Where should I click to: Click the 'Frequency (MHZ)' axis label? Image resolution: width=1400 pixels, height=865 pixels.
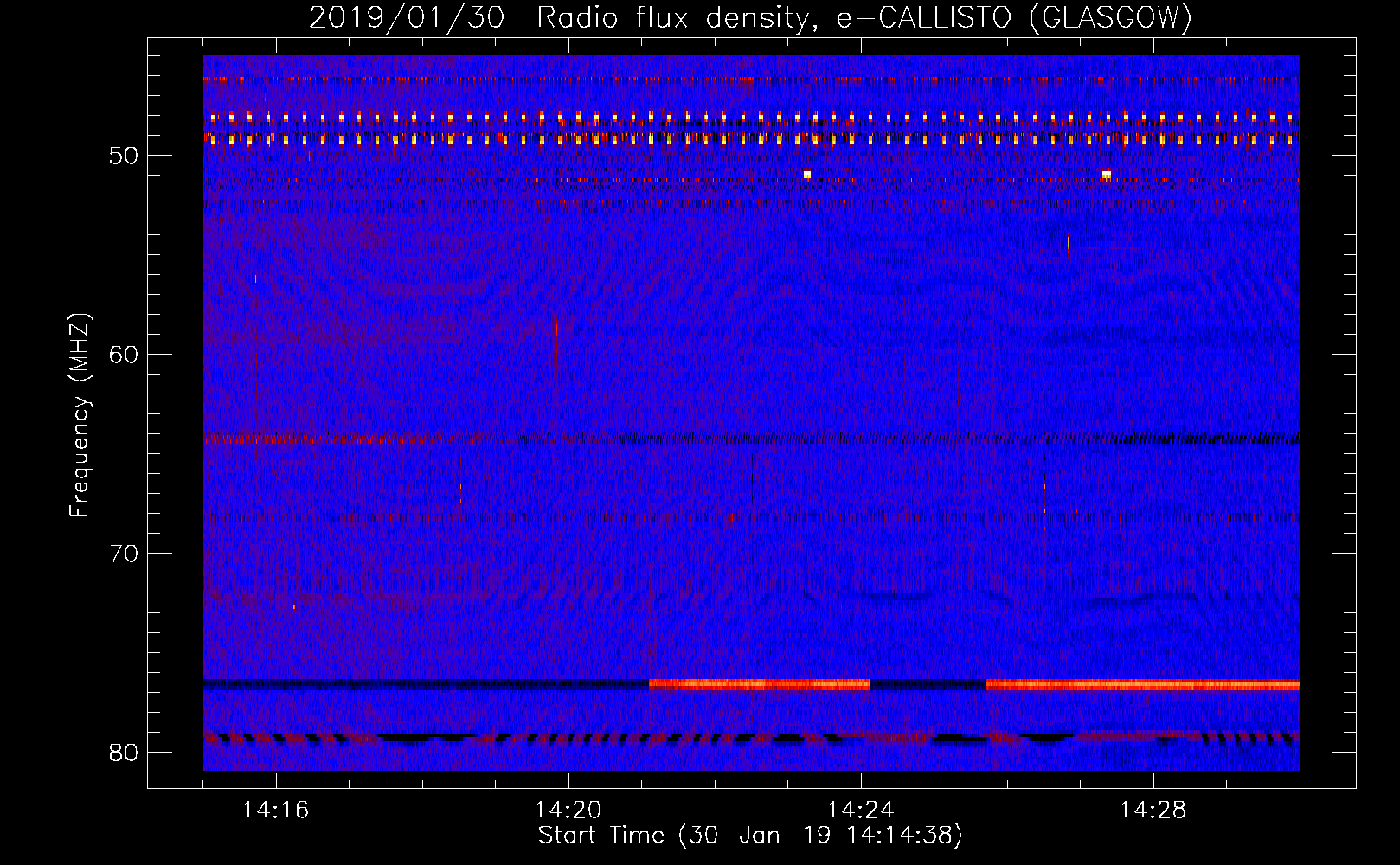pyautogui.click(x=80, y=415)
